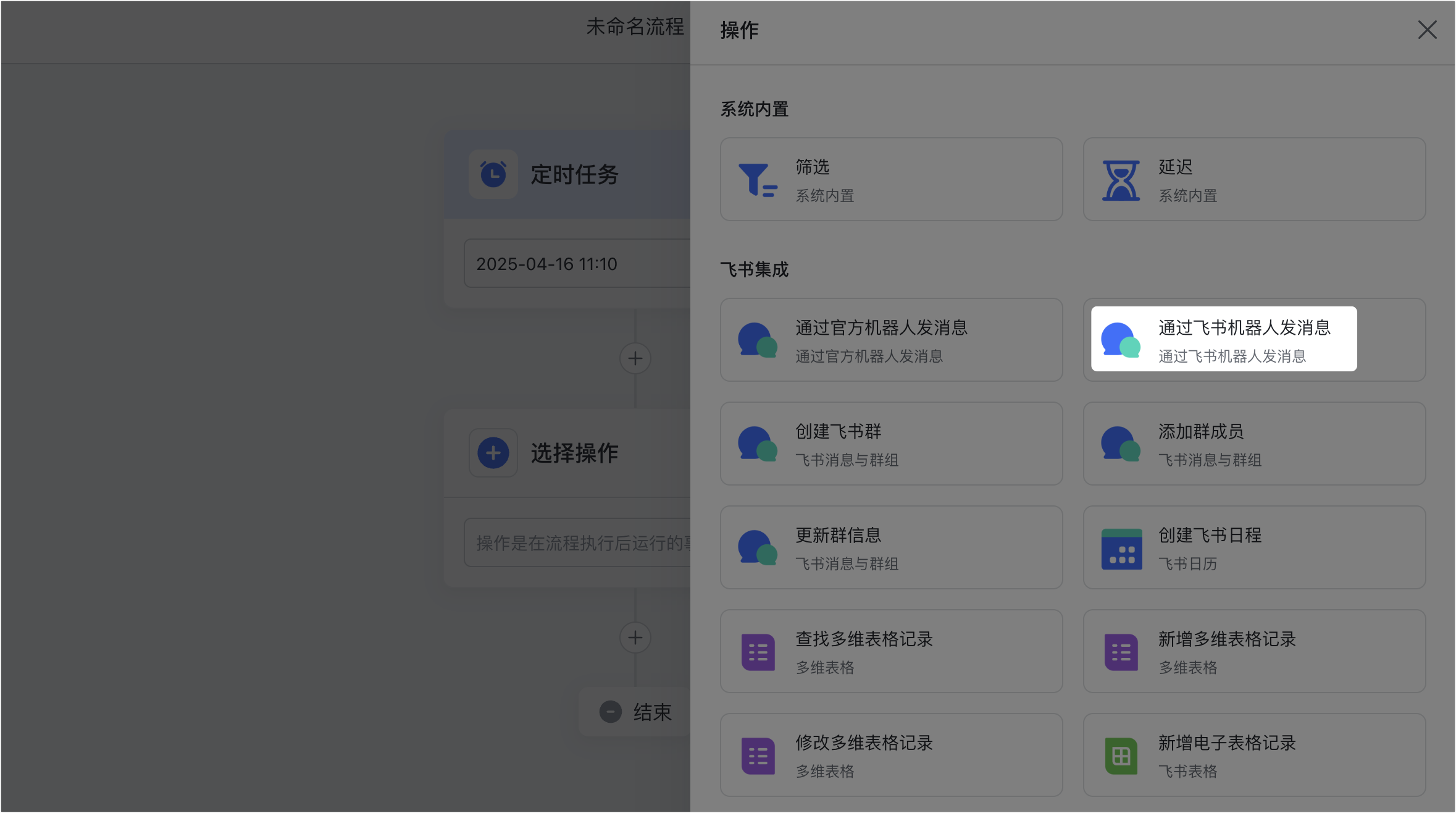Click the 2025-04-16 11:10 time field
The image size is (1456, 813).
tap(577, 264)
